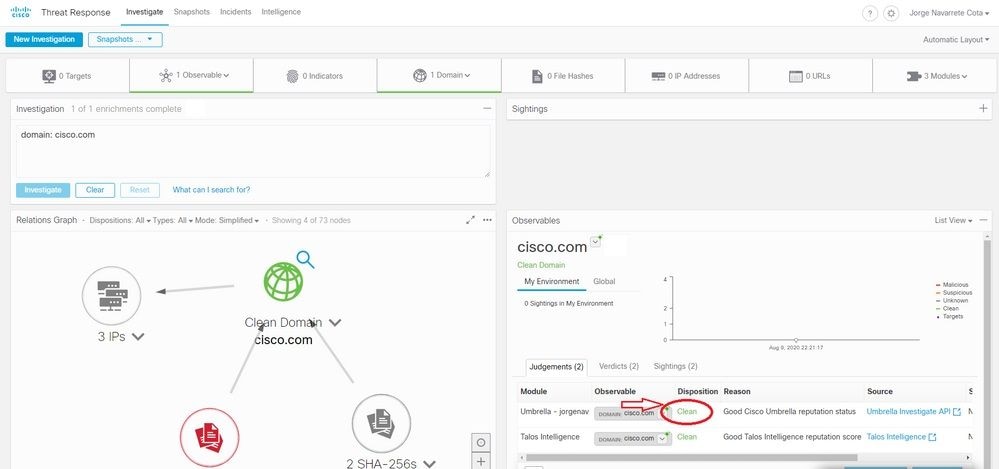
Task: Open the Judgements (2) tab
Action: (556, 367)
